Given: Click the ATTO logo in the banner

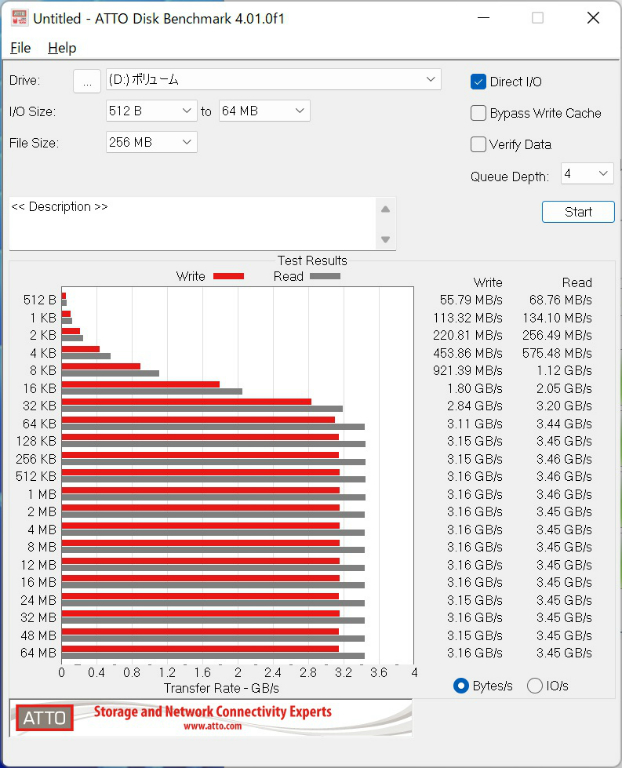Looking at the screenshot, I should click(45, 718).
